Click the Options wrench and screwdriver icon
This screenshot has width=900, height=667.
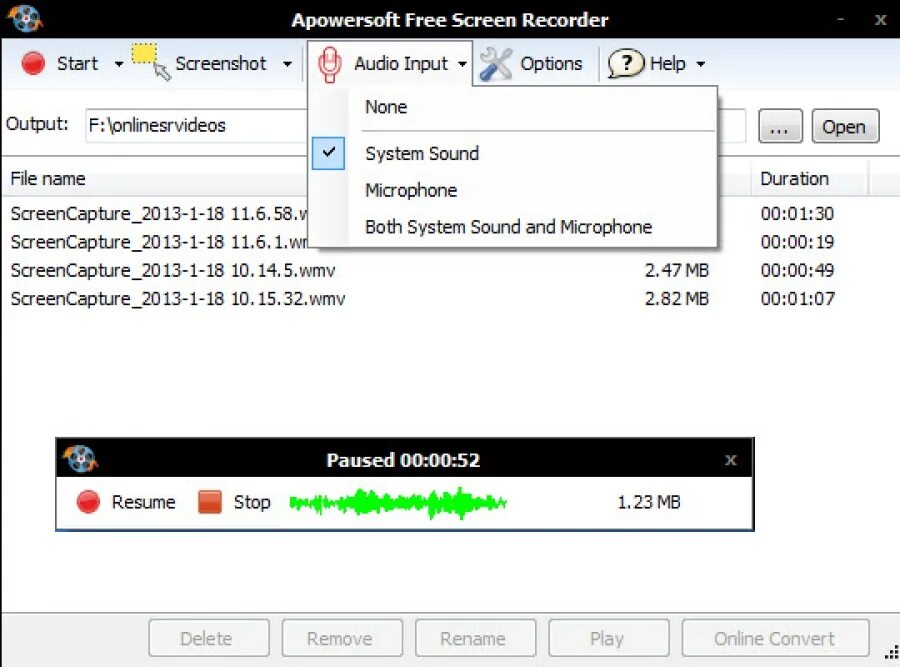[495, 64]
